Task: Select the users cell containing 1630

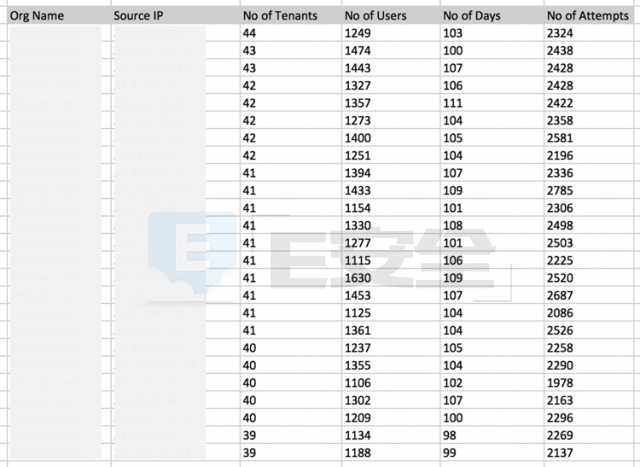Action: click(x=391, y=278)
